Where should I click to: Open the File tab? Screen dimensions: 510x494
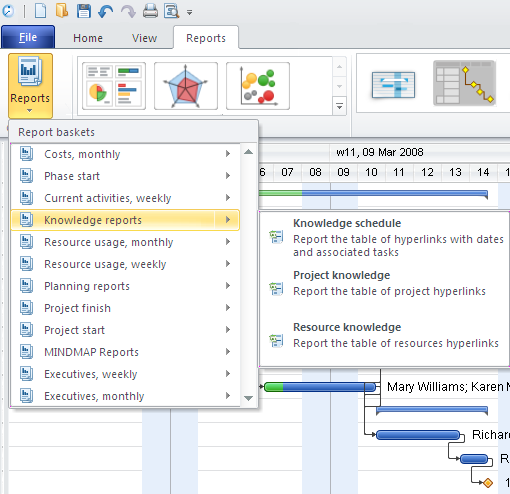click(28, 37)
